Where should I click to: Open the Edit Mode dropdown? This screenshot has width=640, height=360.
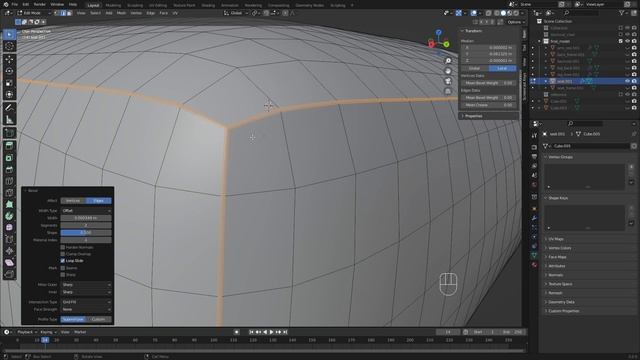[33, 13]
